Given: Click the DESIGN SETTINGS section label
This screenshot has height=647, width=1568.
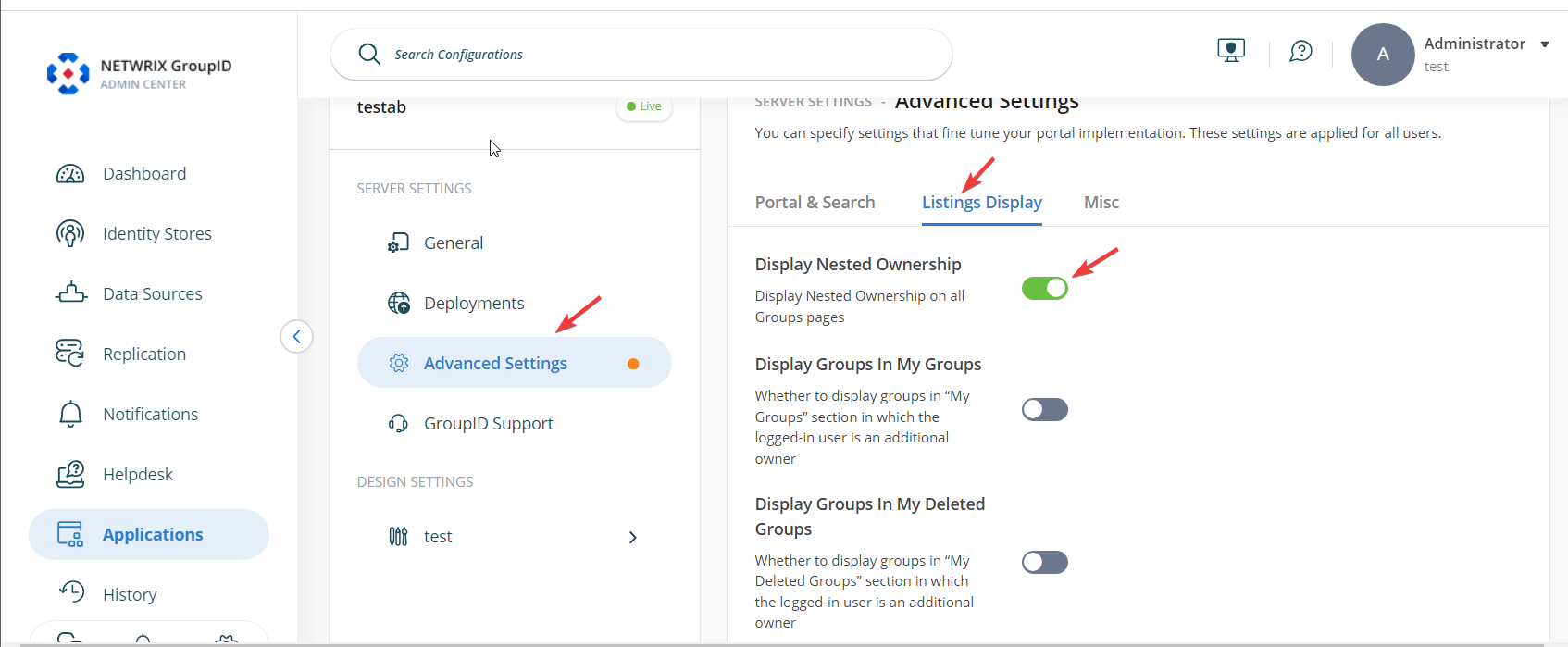Looking at the screenshot, I should click(415, 481).
